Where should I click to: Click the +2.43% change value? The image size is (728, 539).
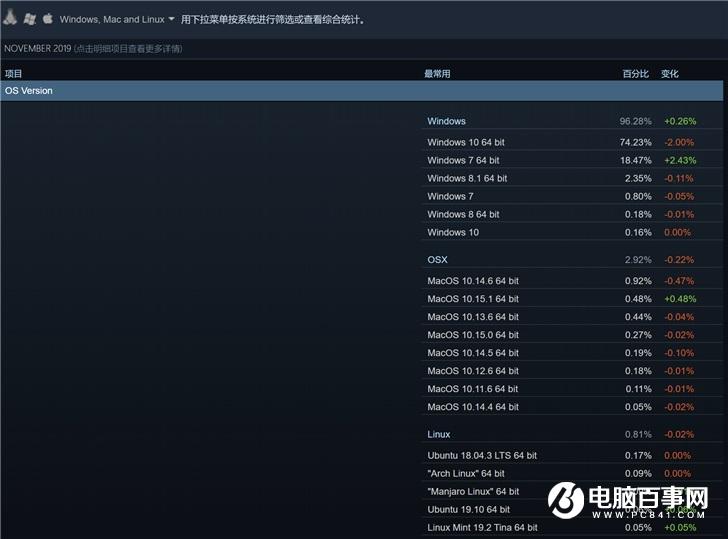tap(680, 161)
